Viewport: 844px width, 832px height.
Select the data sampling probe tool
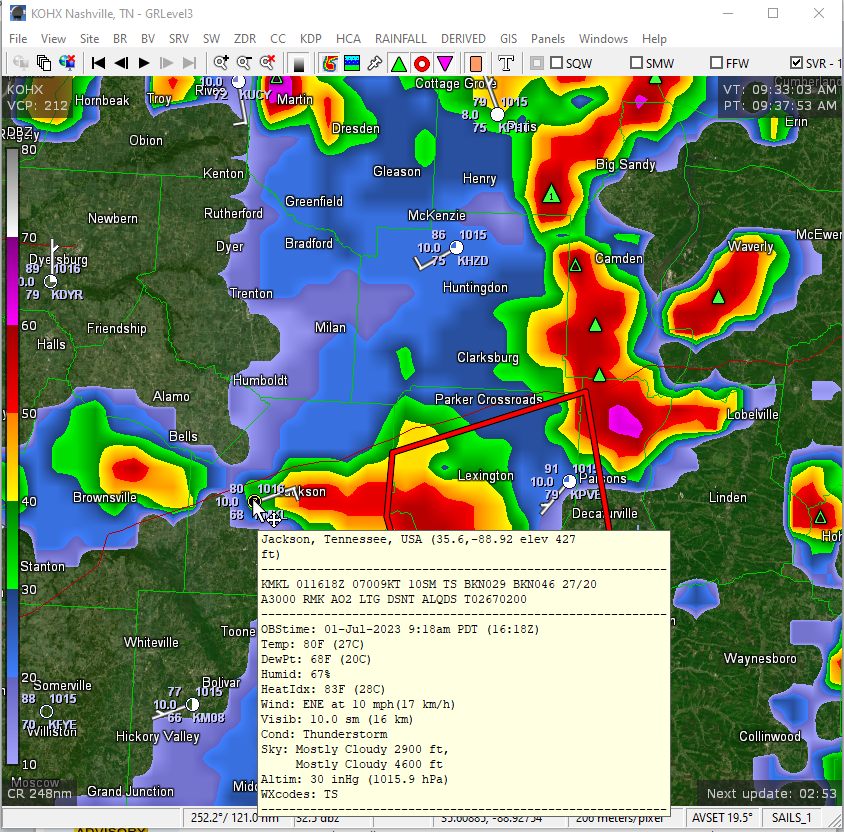point(377,62)
